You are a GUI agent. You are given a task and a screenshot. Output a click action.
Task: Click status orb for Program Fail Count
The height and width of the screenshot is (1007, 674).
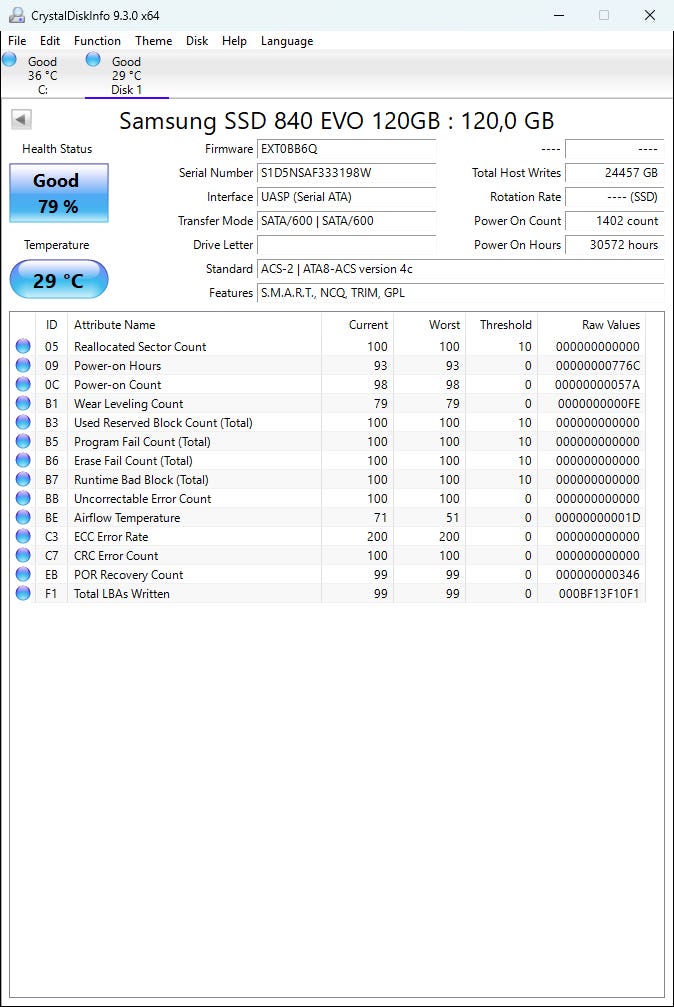(23, 441)
